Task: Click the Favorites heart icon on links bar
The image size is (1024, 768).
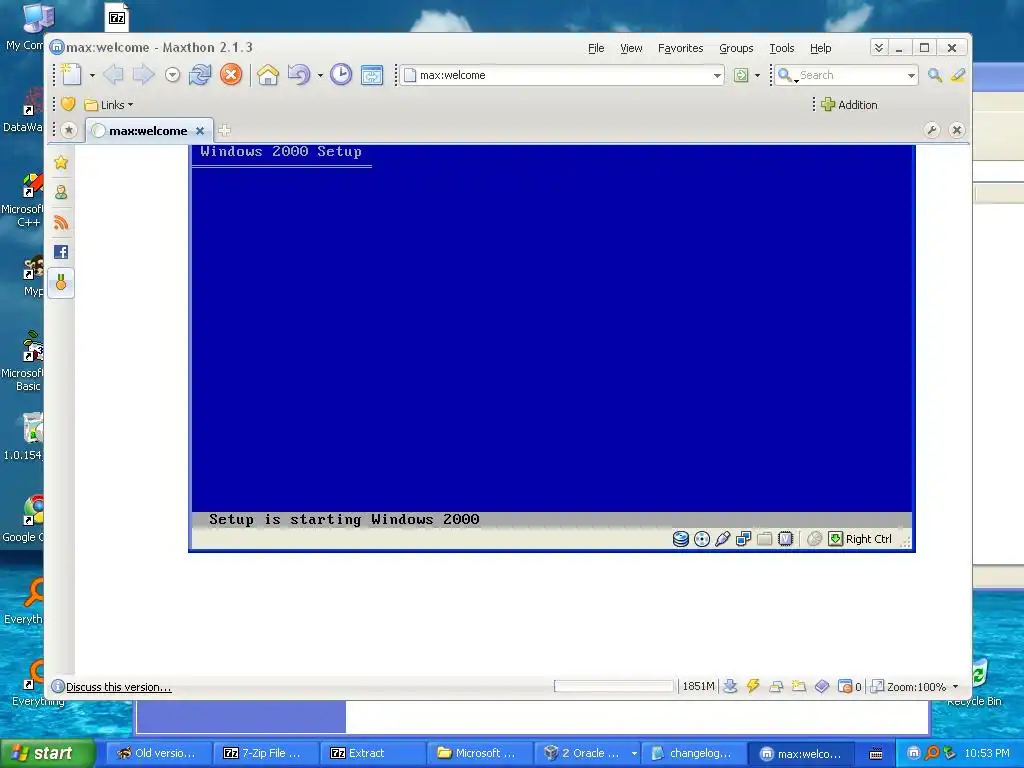Action: [x=68, y=104]
